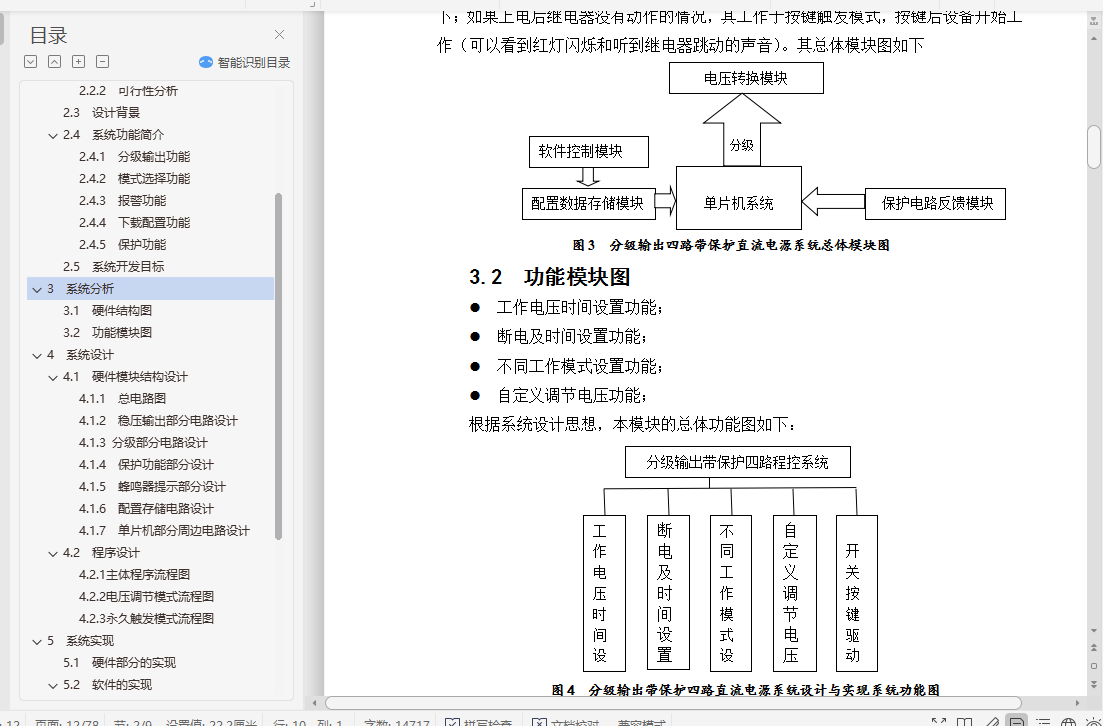Click the document horizontal scrollbar
This screenshot has height=726, width=1103.
[673, 703]
